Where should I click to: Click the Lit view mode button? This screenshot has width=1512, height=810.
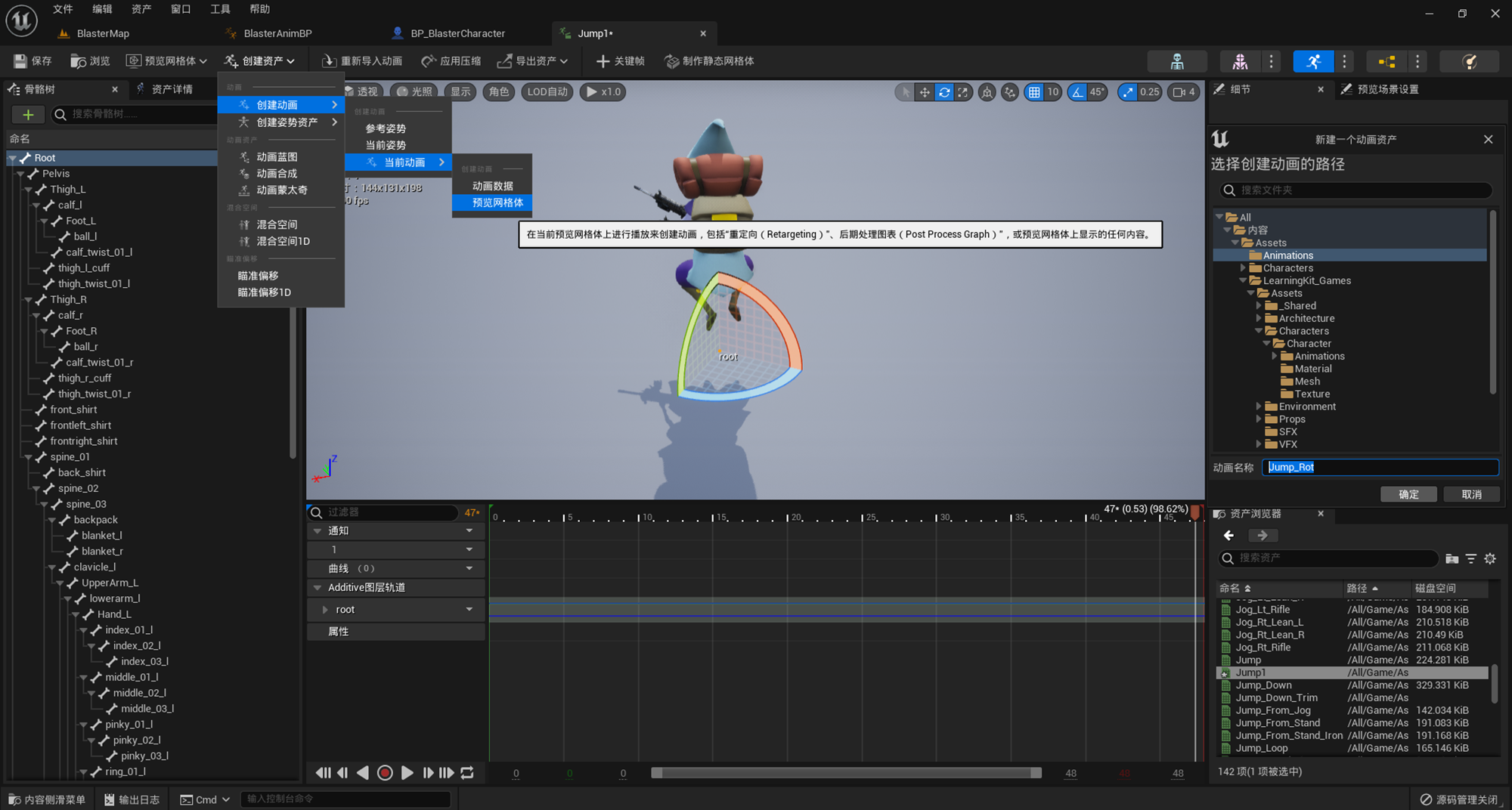pos(414,92)
